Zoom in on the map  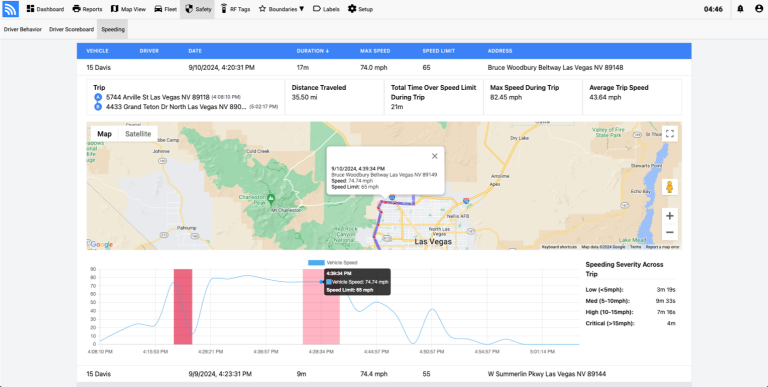[x=670, y=216]
